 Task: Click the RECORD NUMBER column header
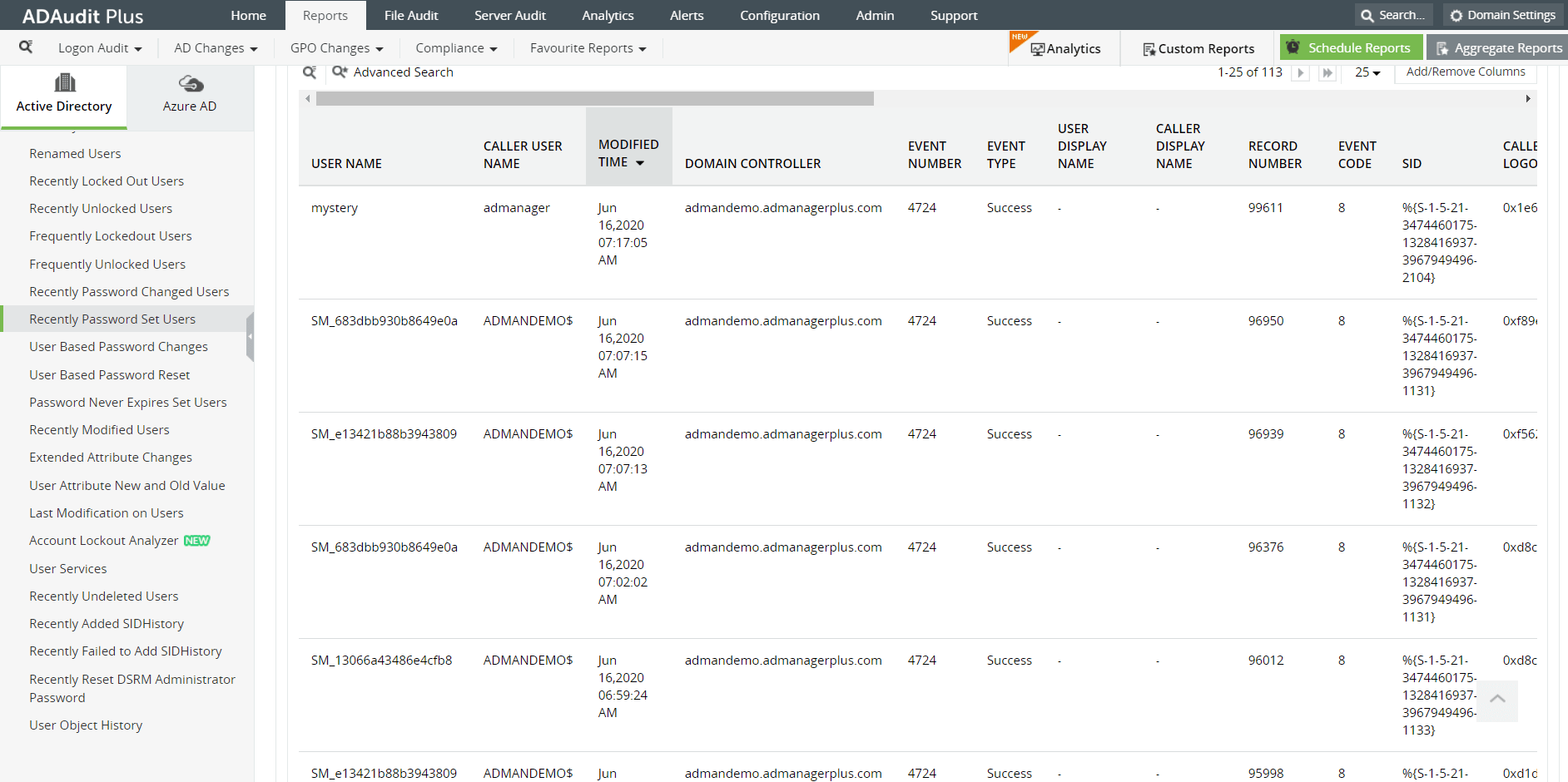tap(1275, 155)
